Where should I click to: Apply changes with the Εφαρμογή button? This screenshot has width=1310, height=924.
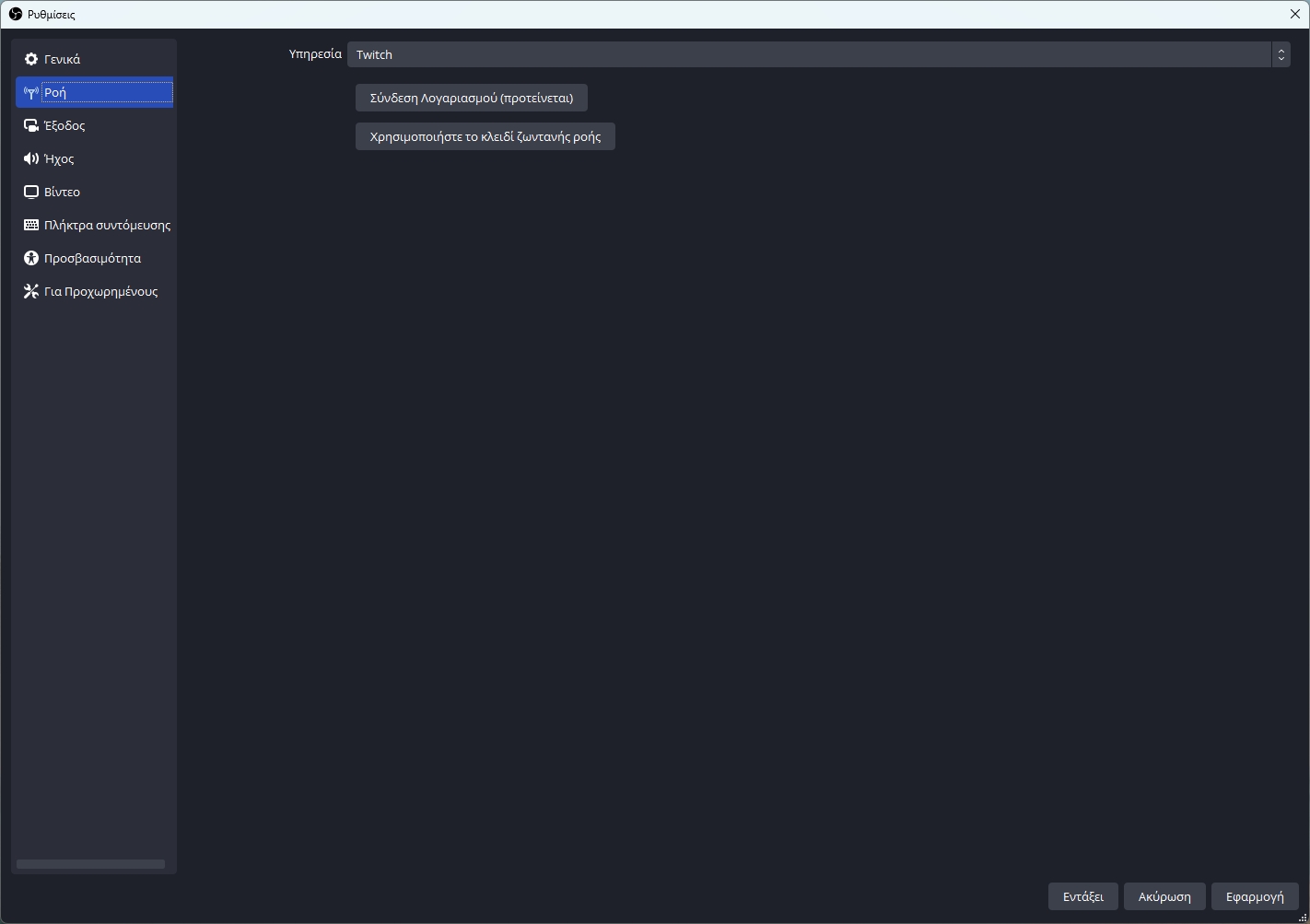1254,896
